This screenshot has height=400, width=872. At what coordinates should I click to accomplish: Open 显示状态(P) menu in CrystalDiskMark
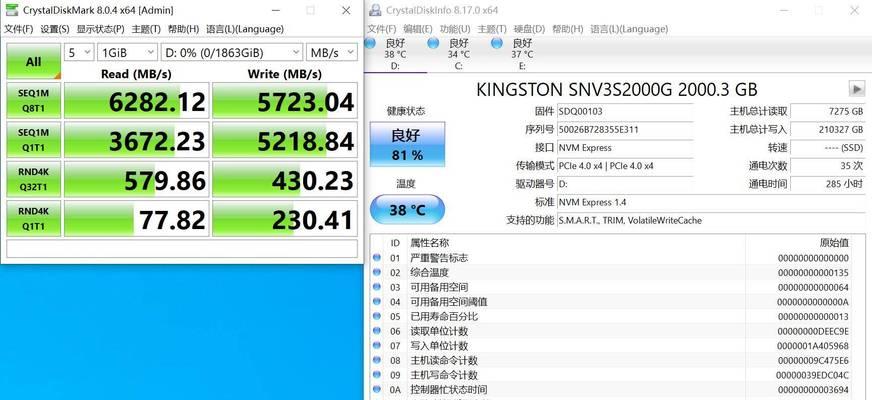point(100,29)
